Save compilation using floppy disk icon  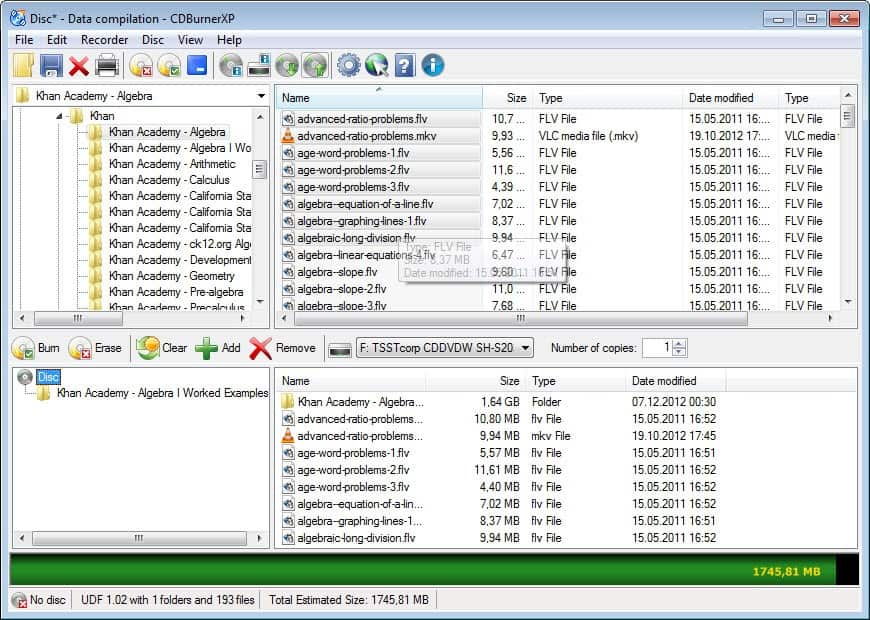click(x=51, y=65)
